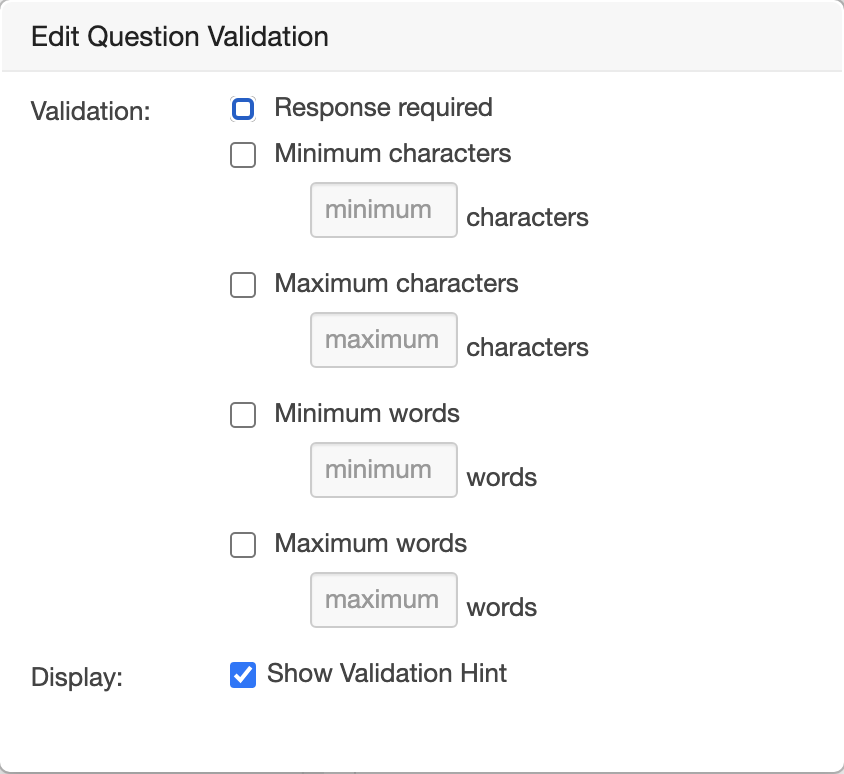Uncheck the Show Validation Hint checkbox
844x774 pixels.
(x=243, y=675)
